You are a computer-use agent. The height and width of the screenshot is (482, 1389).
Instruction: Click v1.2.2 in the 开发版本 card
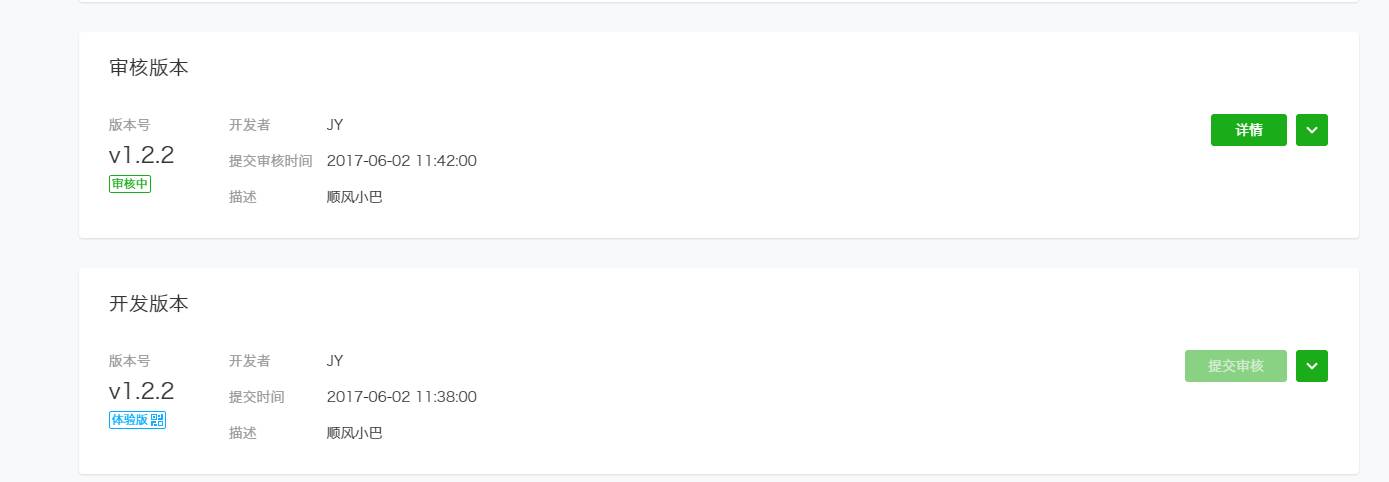[141, 390]
